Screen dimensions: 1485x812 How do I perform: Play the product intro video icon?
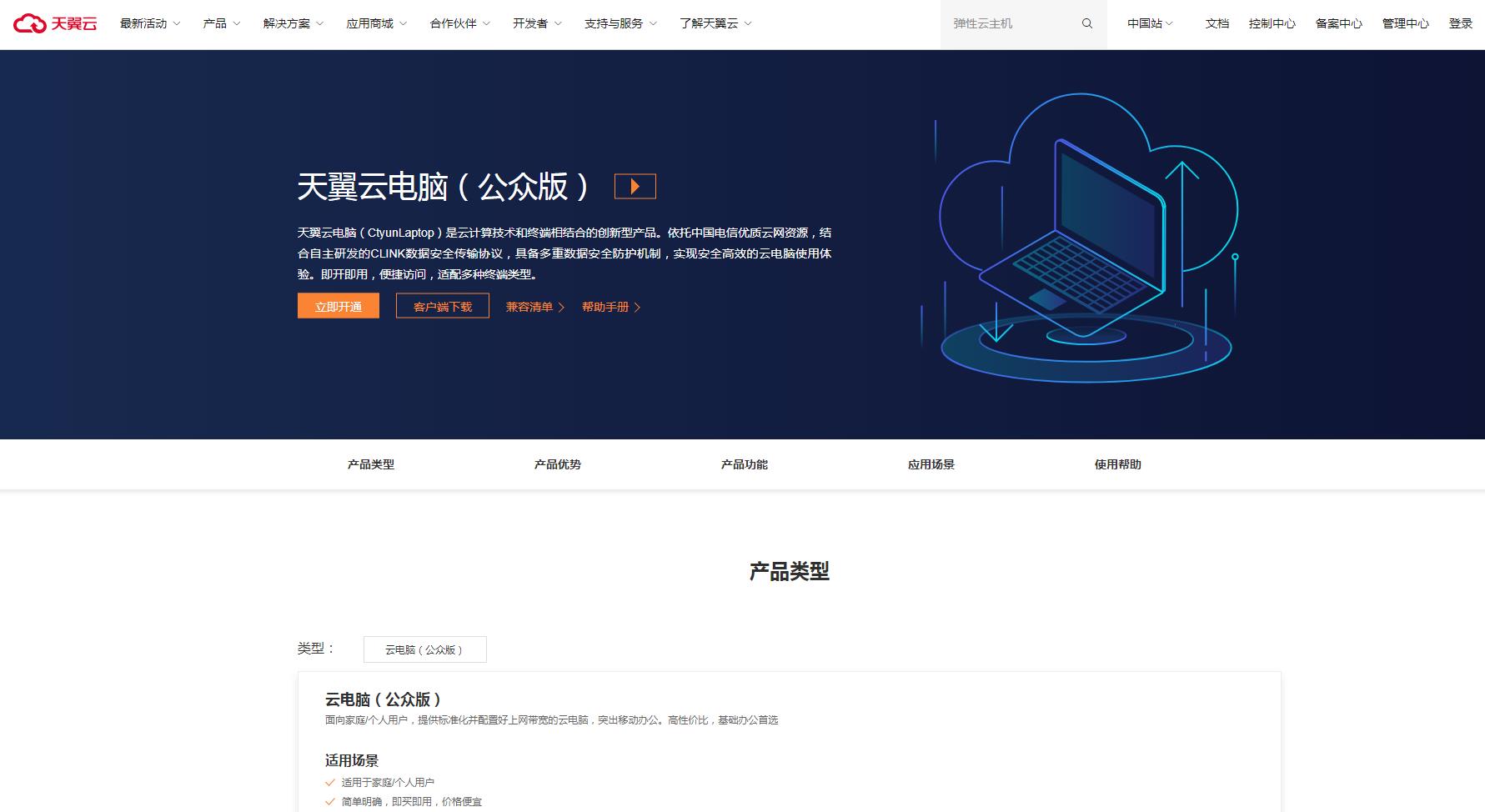[635, 186]
